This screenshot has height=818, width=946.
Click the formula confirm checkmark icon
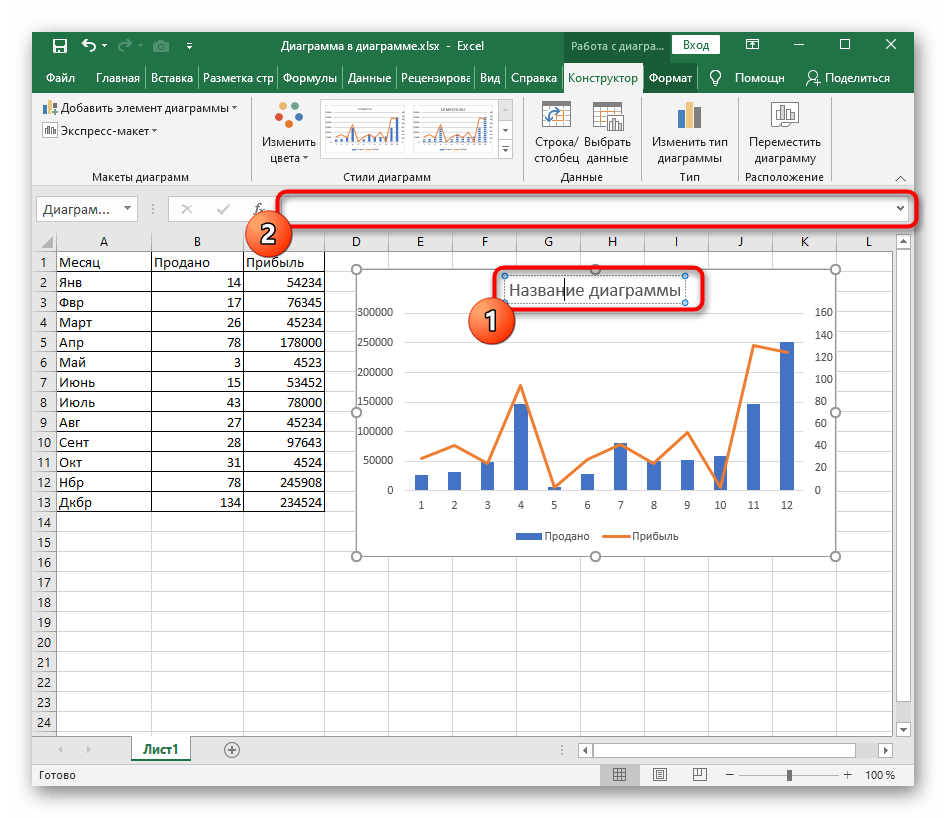click(x=223, y=209)
